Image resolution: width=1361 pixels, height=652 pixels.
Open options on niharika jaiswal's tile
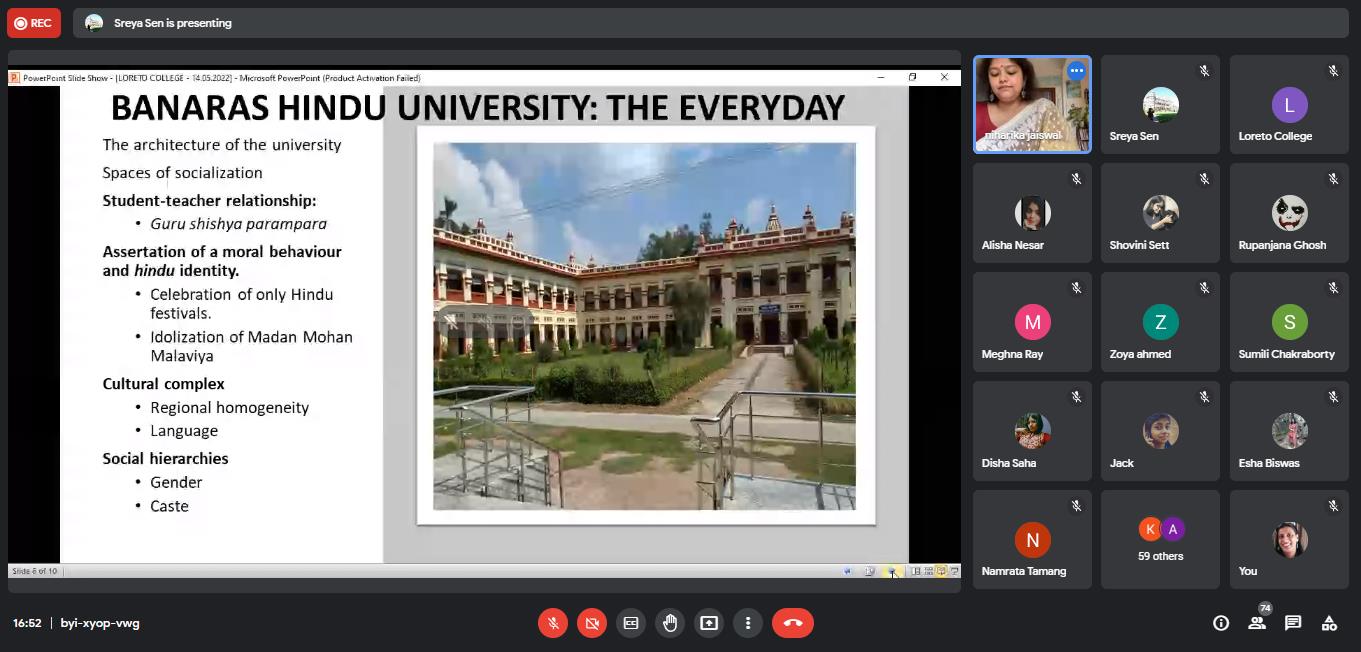(1076, 71)
